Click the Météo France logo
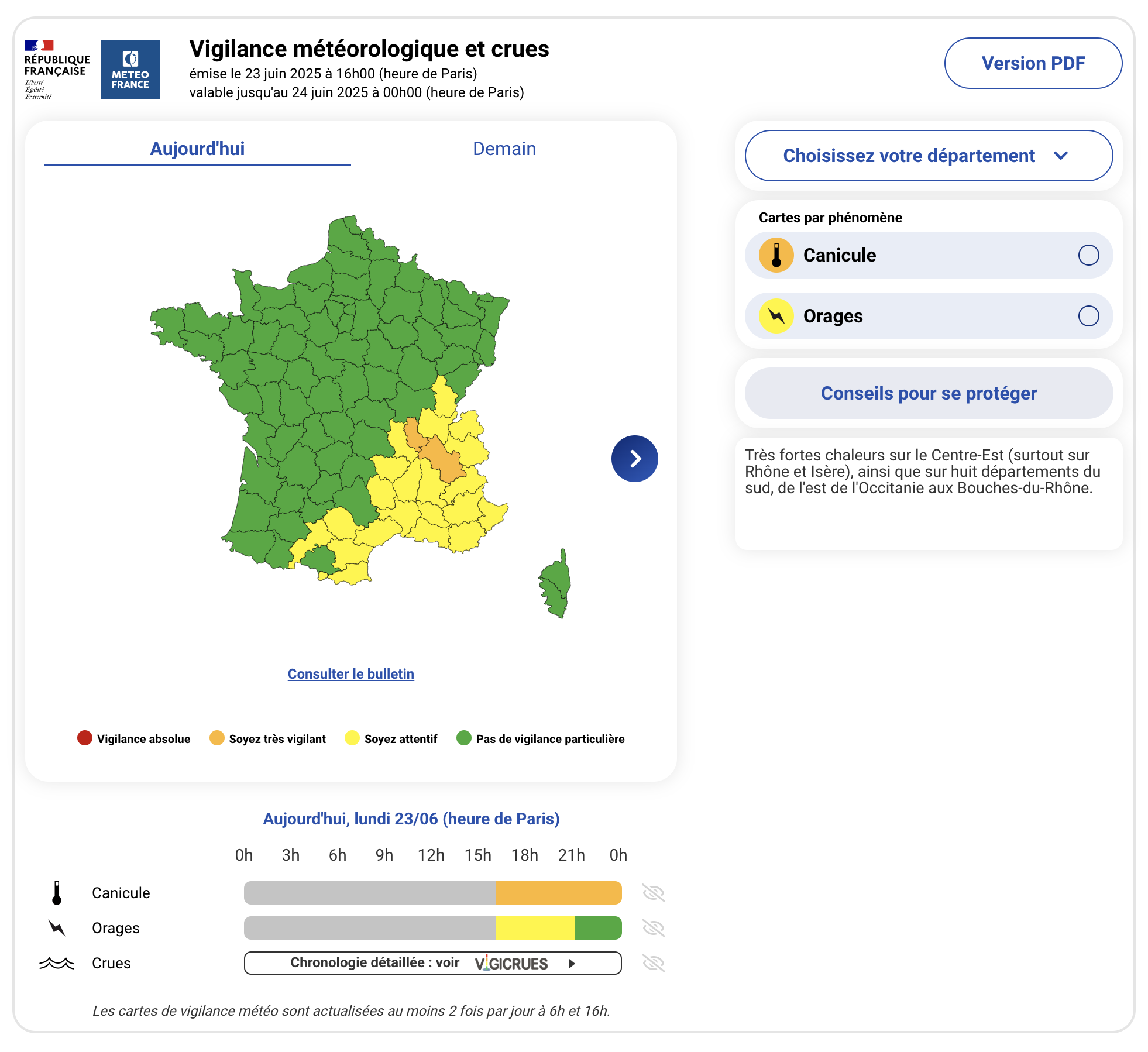Image resolution: width=1148 pixels, height=1052 pixels. 130,70
